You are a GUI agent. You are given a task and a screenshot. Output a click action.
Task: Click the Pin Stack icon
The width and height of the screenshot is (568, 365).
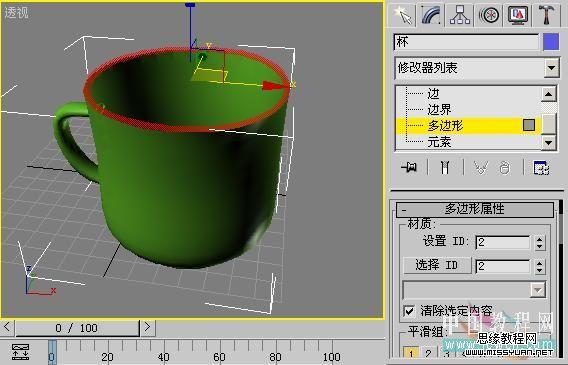point(409,167)
